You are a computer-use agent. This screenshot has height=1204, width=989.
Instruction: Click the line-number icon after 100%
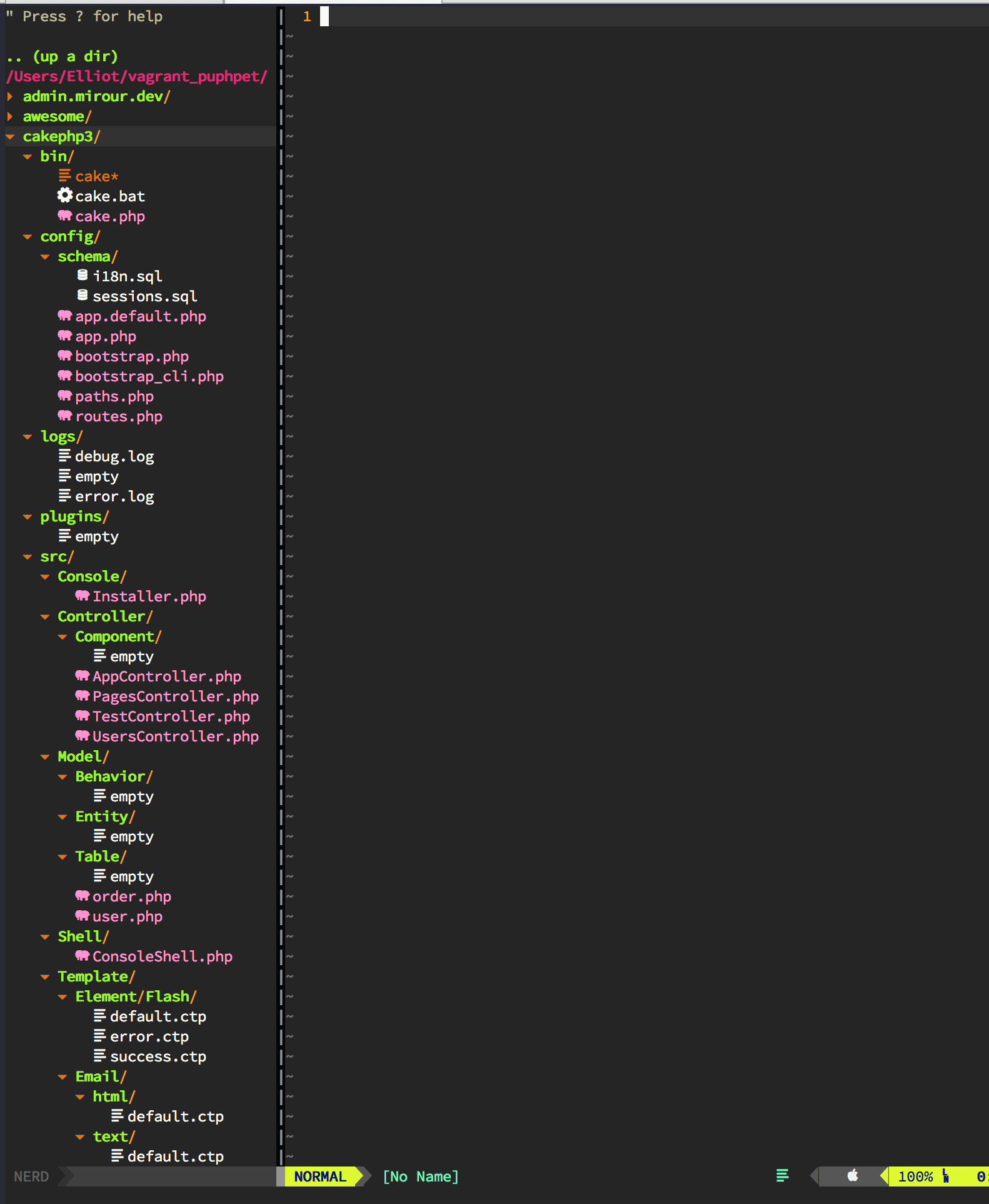pyautogui.click(x=946, y=1176)
